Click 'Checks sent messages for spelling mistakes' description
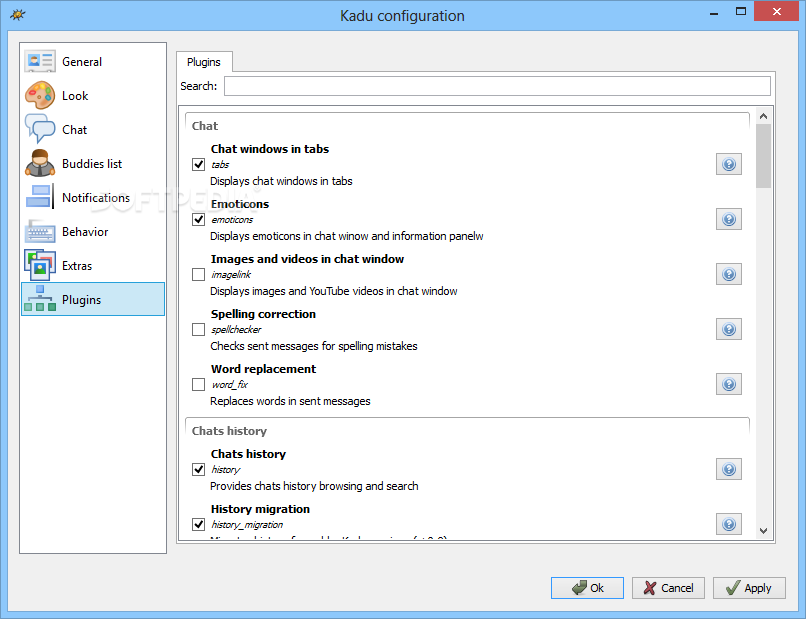 click(x=314, y=346)
